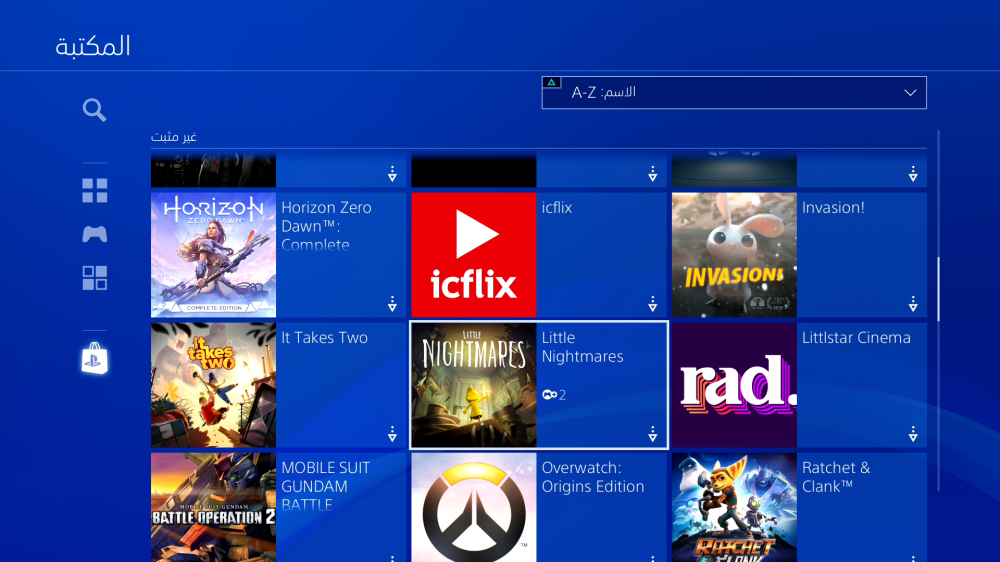Open the Overwatch logo thumbnail

[x=474, y=508]
